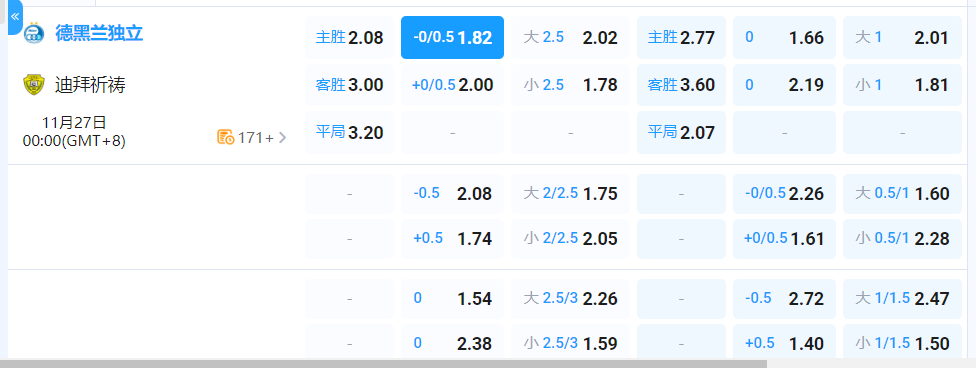Choose 小 2/2.5 at 2.05
976x368 pixels.
coord(570,238)
